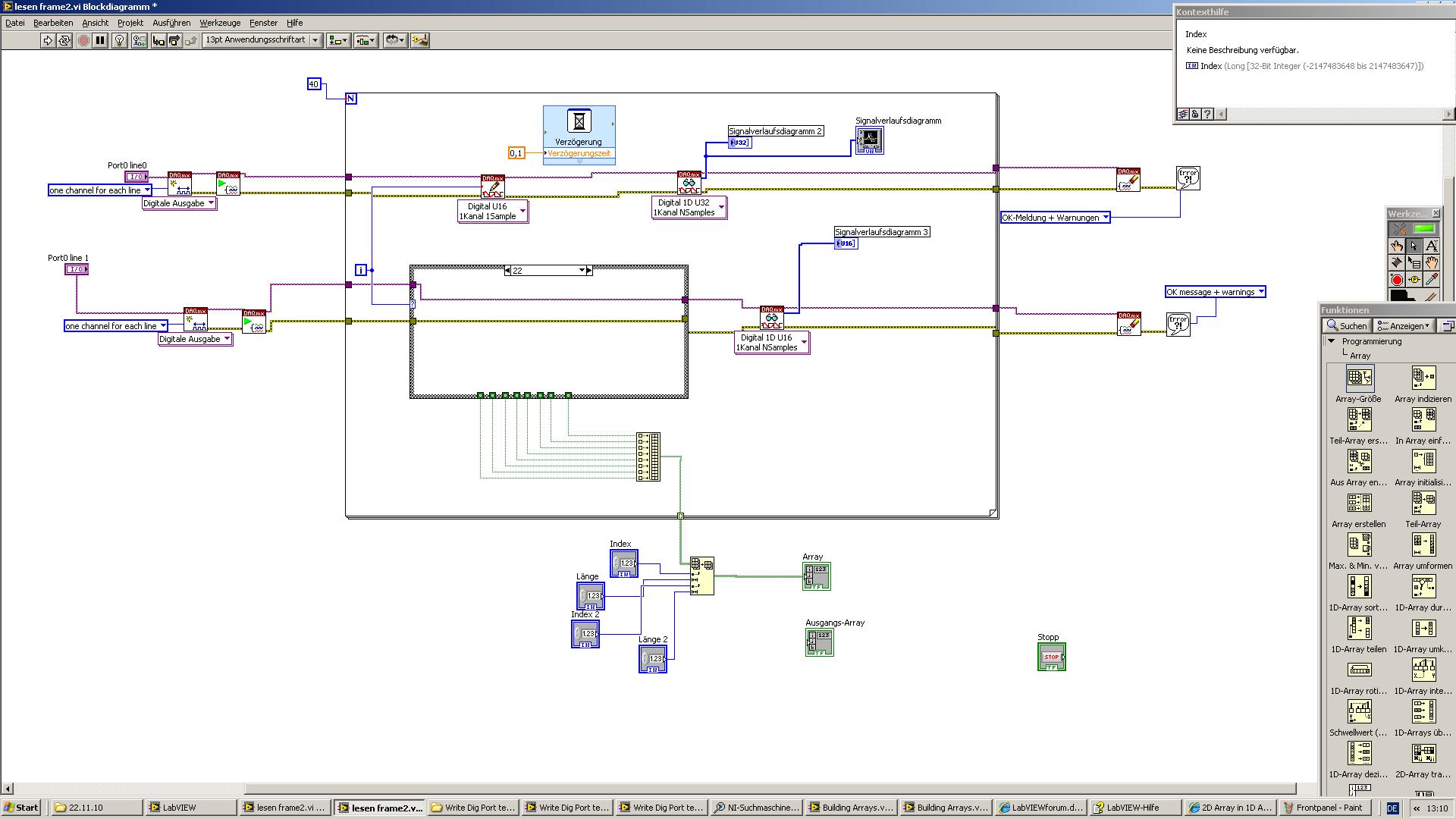The width and height of the screenshot is (1456, 819).
Task: Collapse the Programmierung palette category
Action: 1331,341
